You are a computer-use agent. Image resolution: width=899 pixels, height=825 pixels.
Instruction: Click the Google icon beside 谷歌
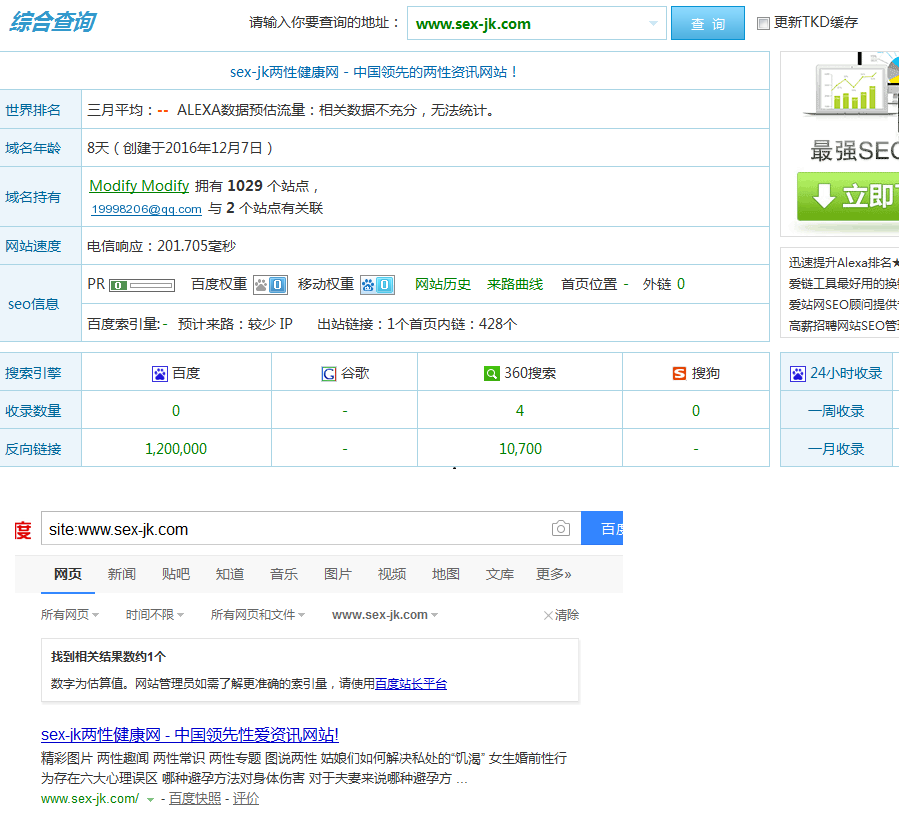click(x=328, y=374)
